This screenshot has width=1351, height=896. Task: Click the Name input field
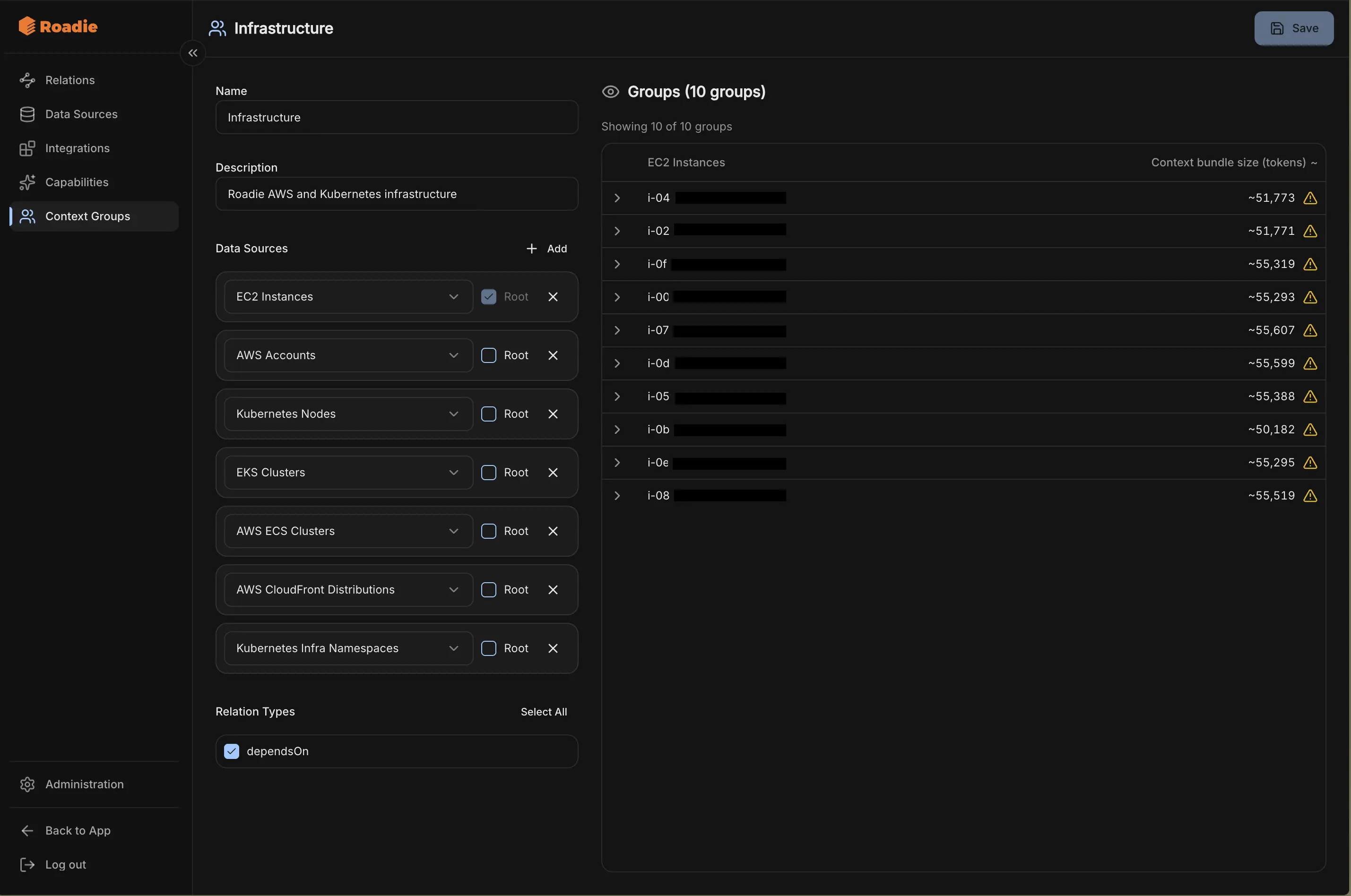[397, 117]
